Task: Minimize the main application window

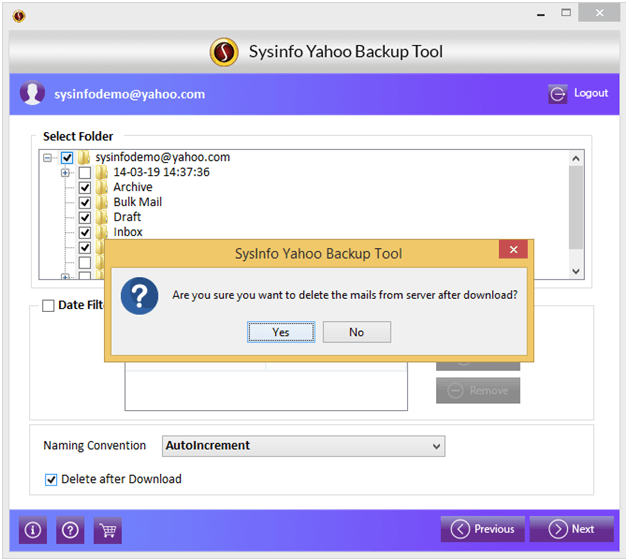Action: (x=541, y=14)
